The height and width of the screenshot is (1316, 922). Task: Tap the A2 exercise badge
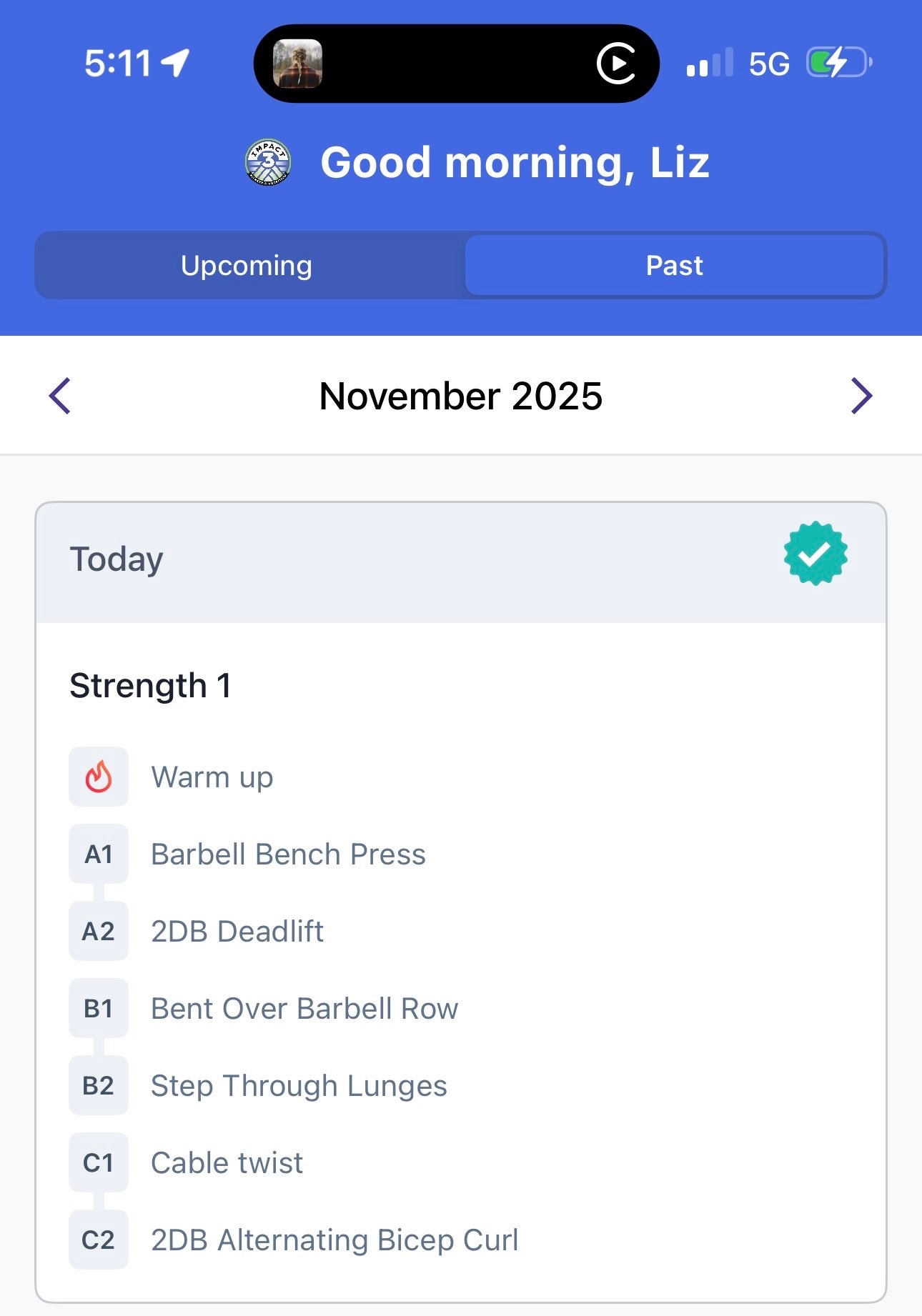pos(99,931)
